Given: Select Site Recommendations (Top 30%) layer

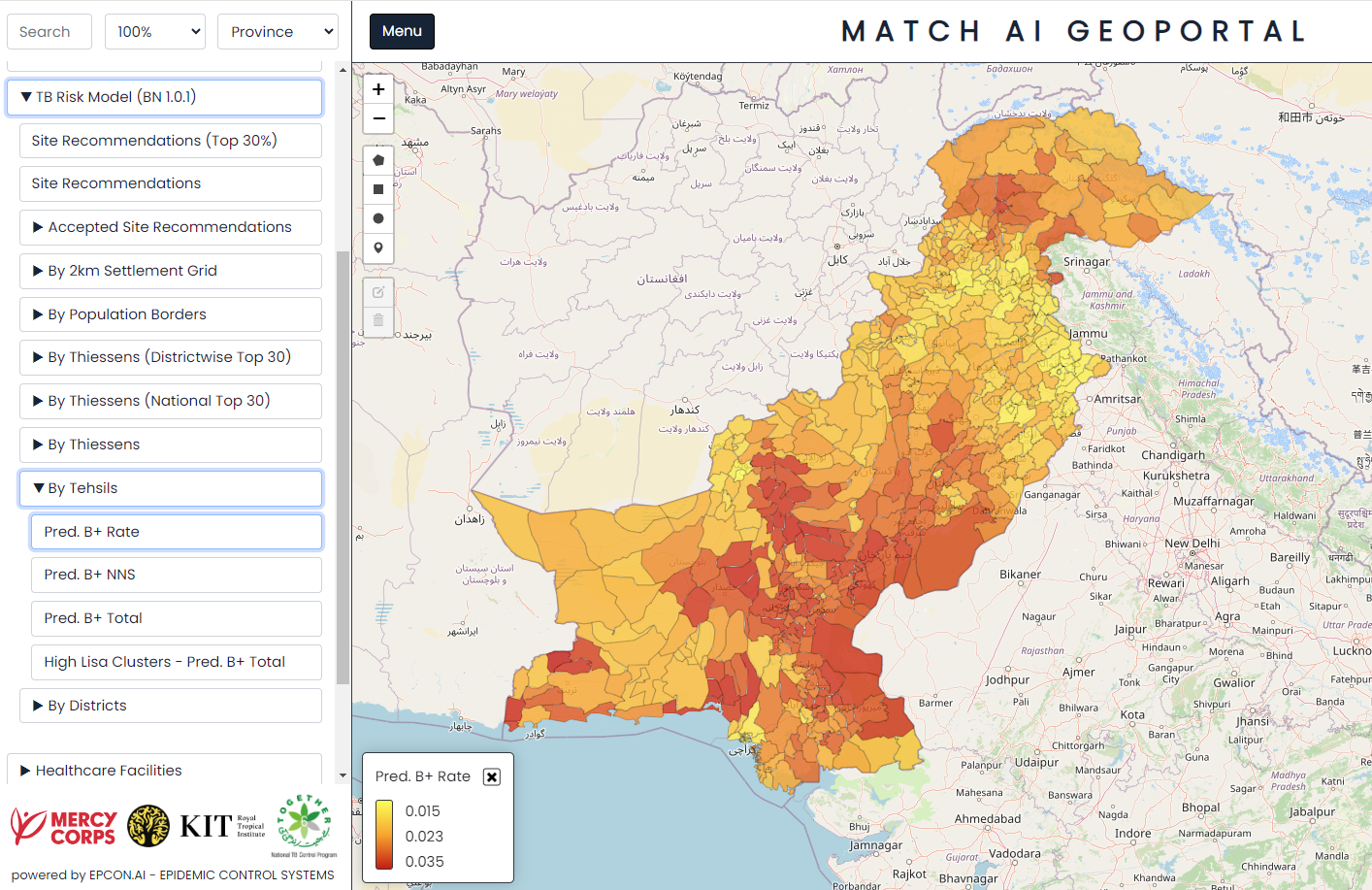Looking at the screenshot, I should click(x=171, y=141).
